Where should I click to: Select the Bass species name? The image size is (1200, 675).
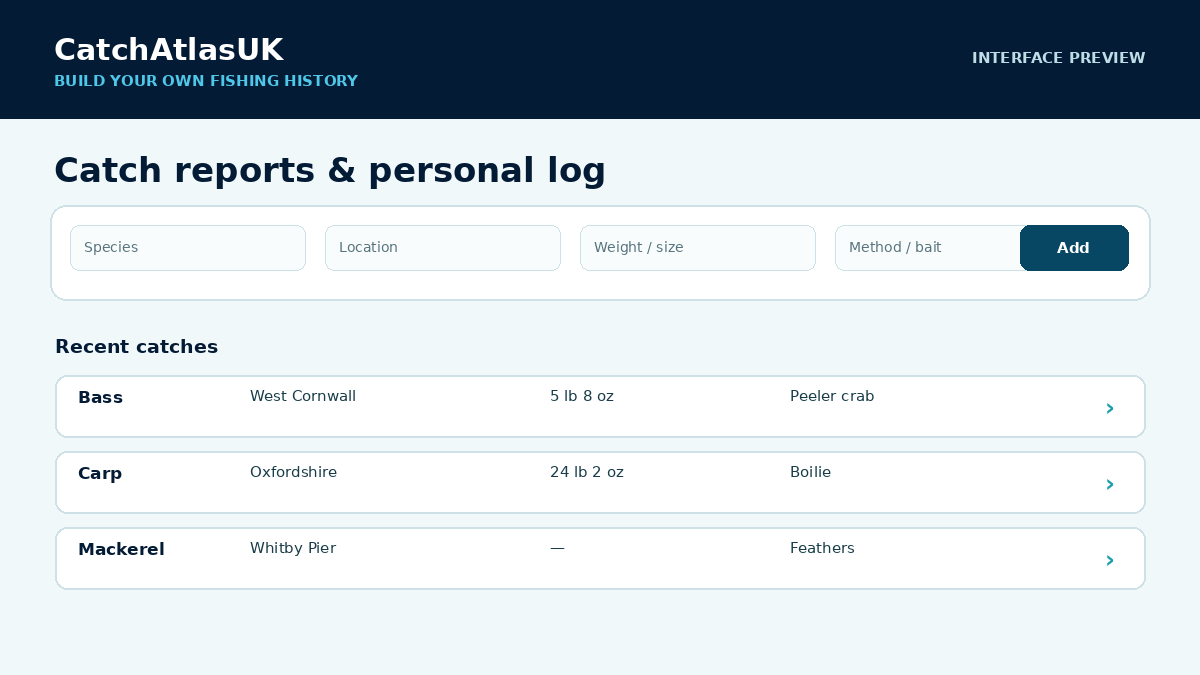tap(100, 397)
